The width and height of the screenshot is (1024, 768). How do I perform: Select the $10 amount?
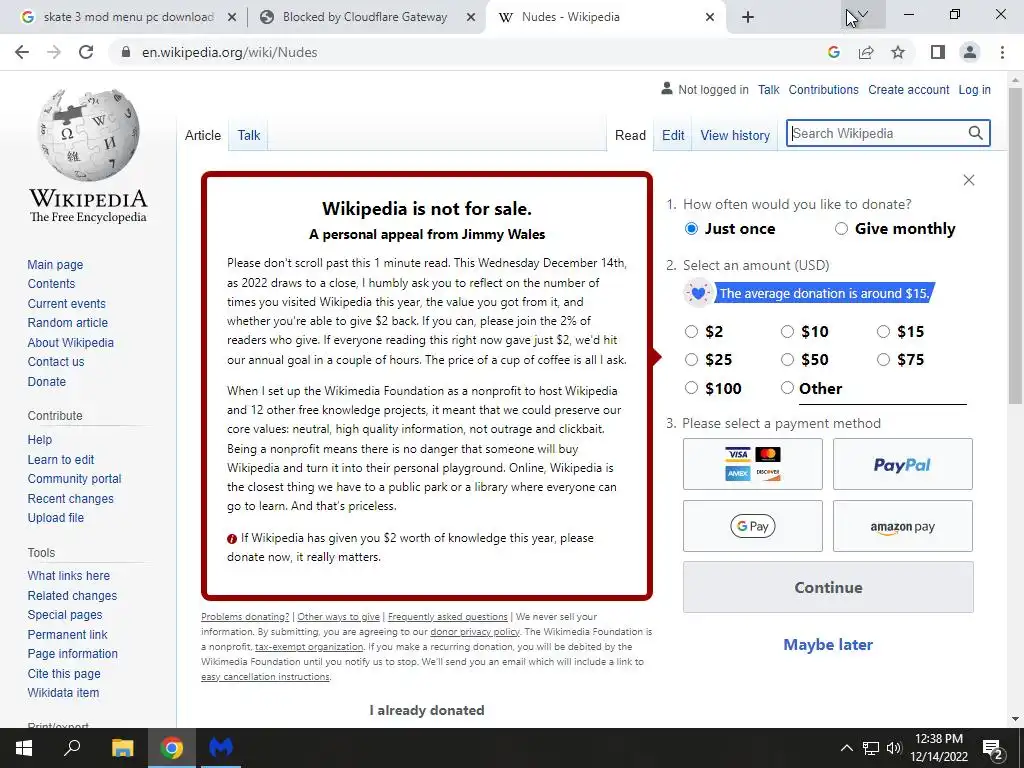[787, 332]
